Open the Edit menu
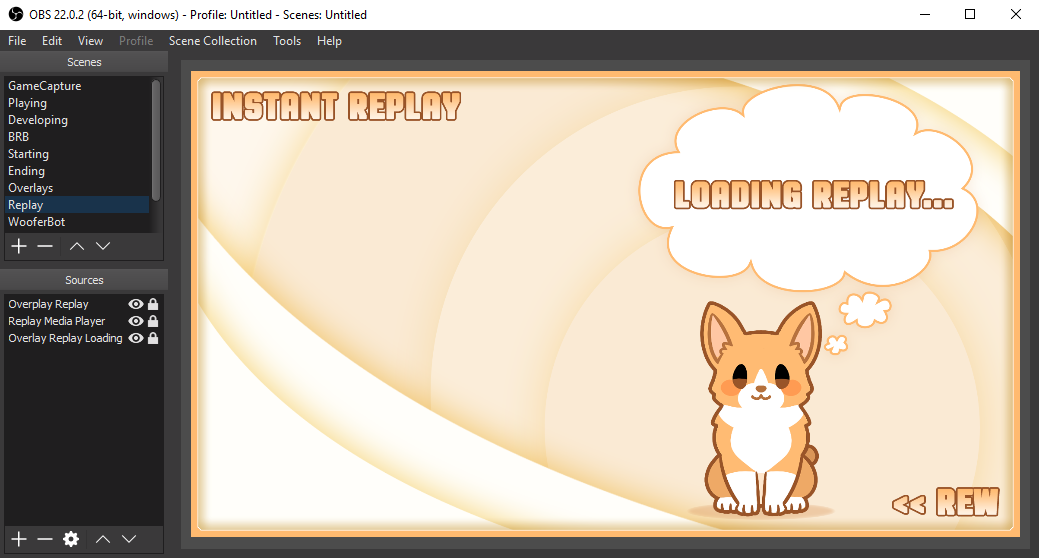 coord(52,41)
